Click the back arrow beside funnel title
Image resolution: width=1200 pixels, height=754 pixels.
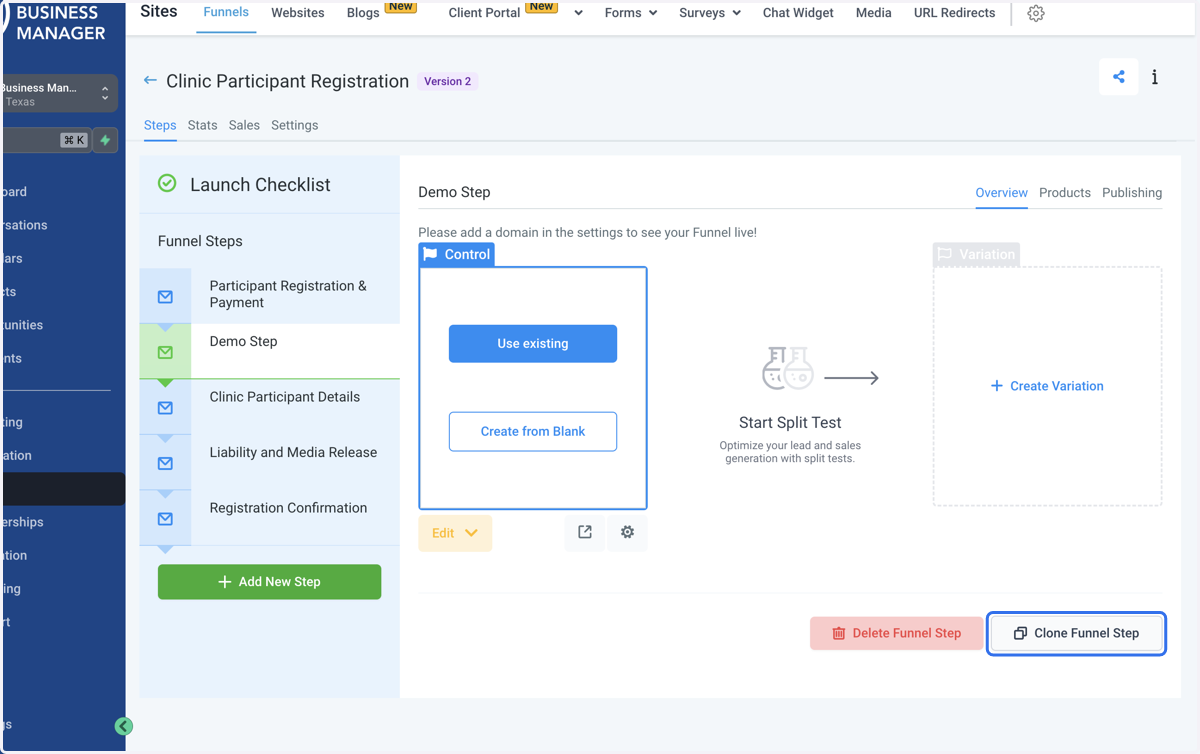[150, 81]
